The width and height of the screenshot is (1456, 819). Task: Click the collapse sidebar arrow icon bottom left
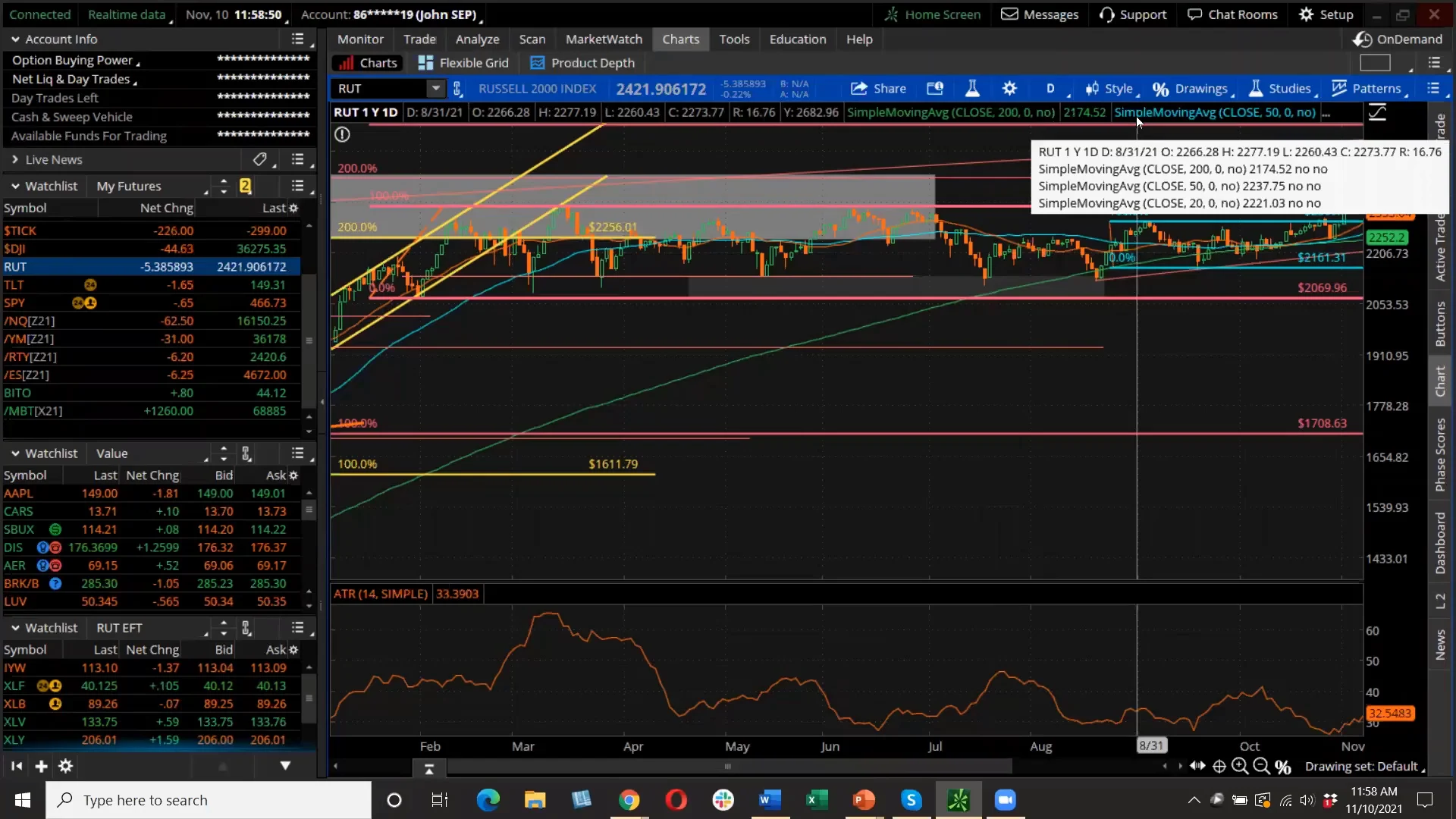click(x=16, y=766)
